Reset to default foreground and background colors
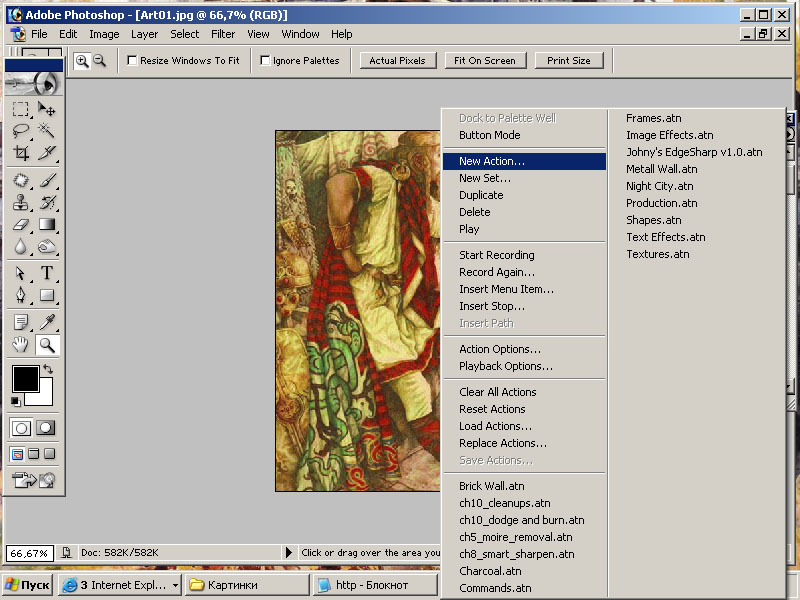This screenshot has width=800, height=600. click(16, 402)
